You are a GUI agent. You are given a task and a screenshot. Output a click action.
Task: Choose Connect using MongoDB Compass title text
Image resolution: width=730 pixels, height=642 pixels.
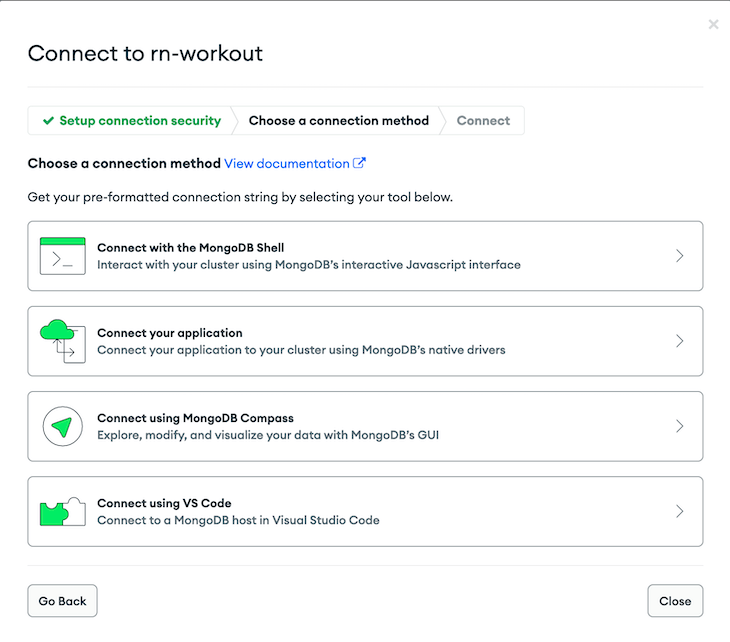(195, 418)
